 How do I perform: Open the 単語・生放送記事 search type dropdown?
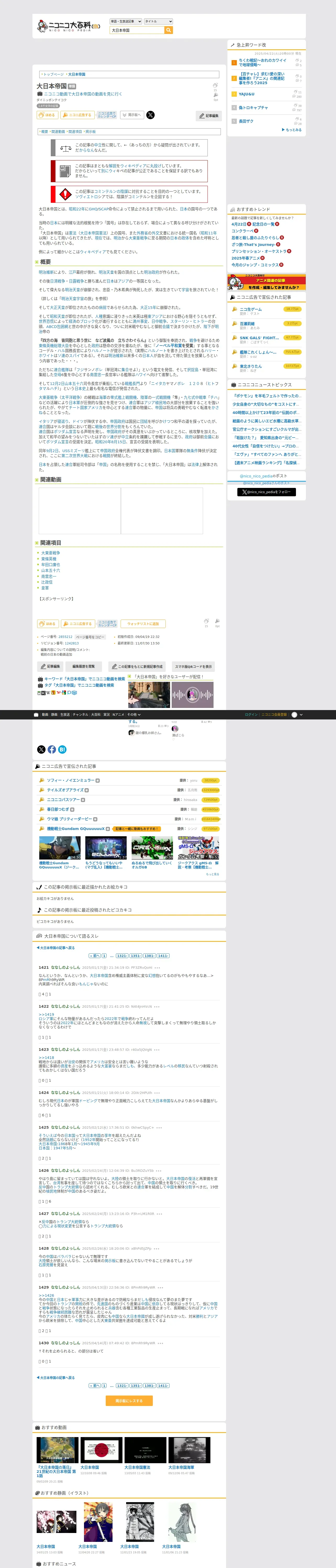point(126,21)
